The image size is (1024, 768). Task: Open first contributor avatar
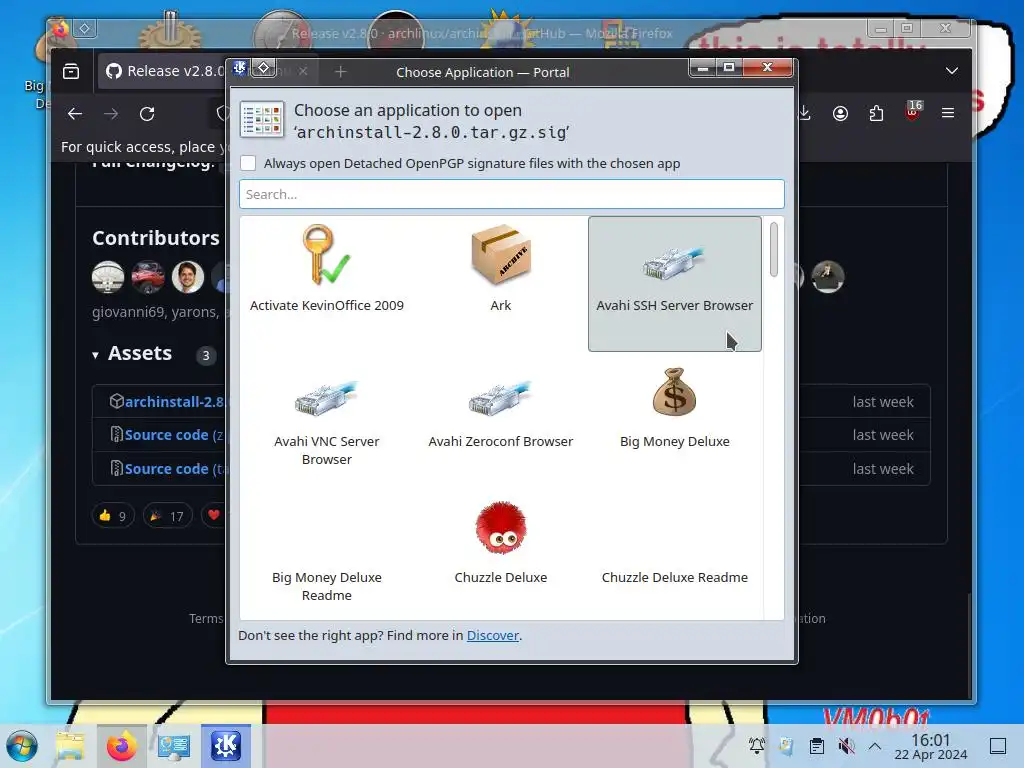(x=108, y=276)
